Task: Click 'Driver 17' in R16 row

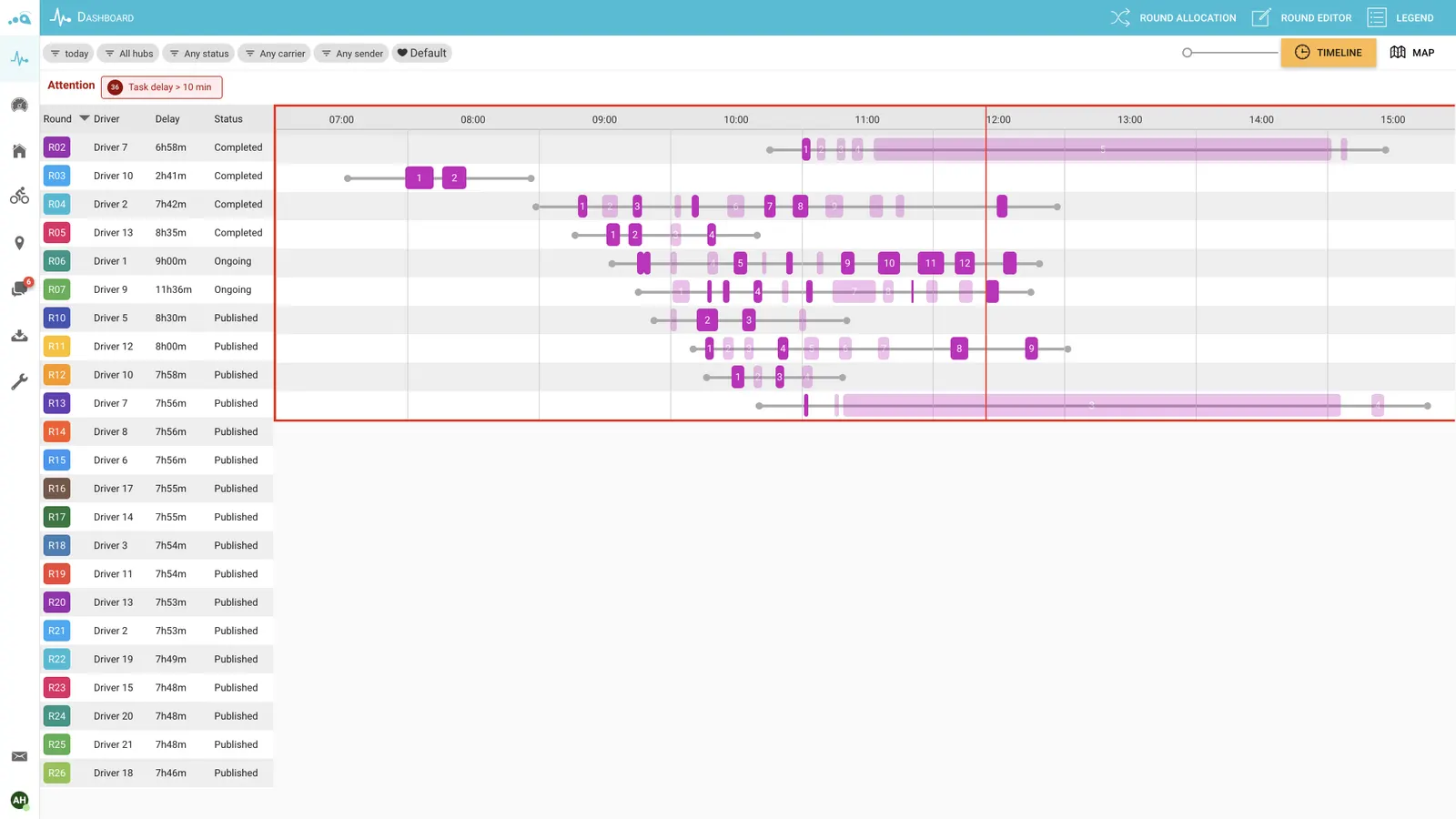Action: pos(113,489)
